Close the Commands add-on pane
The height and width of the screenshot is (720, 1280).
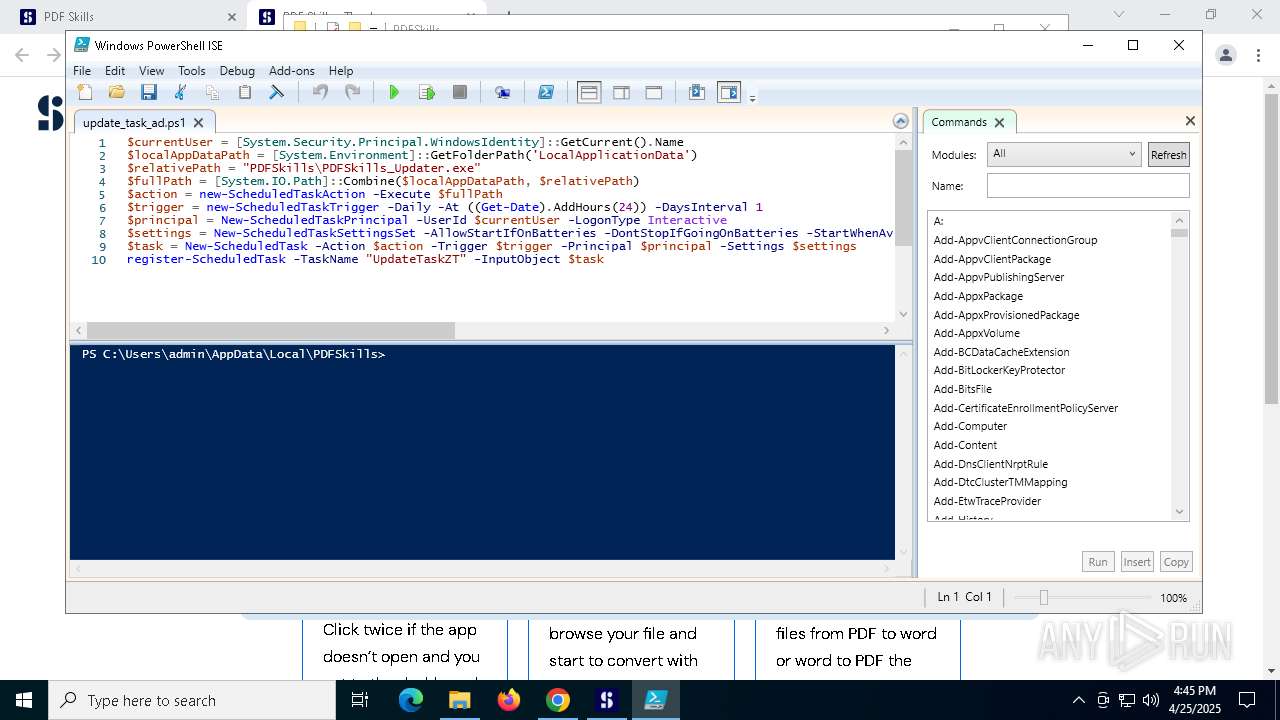1190,121
